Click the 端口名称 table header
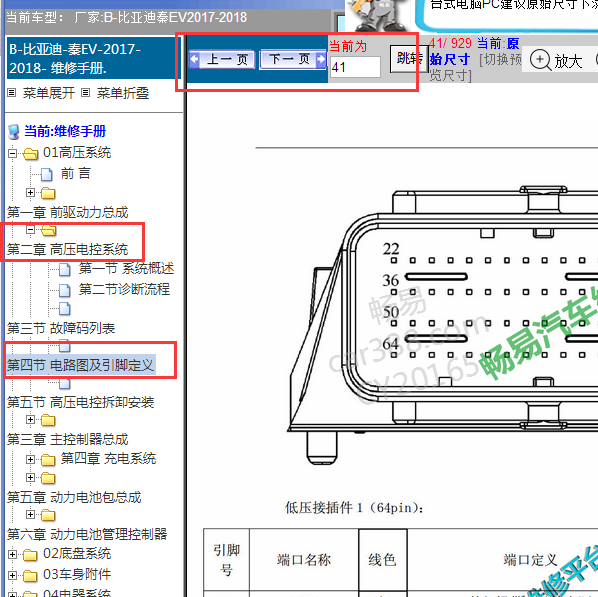This screenshot has width=598, height=597. 304,560
